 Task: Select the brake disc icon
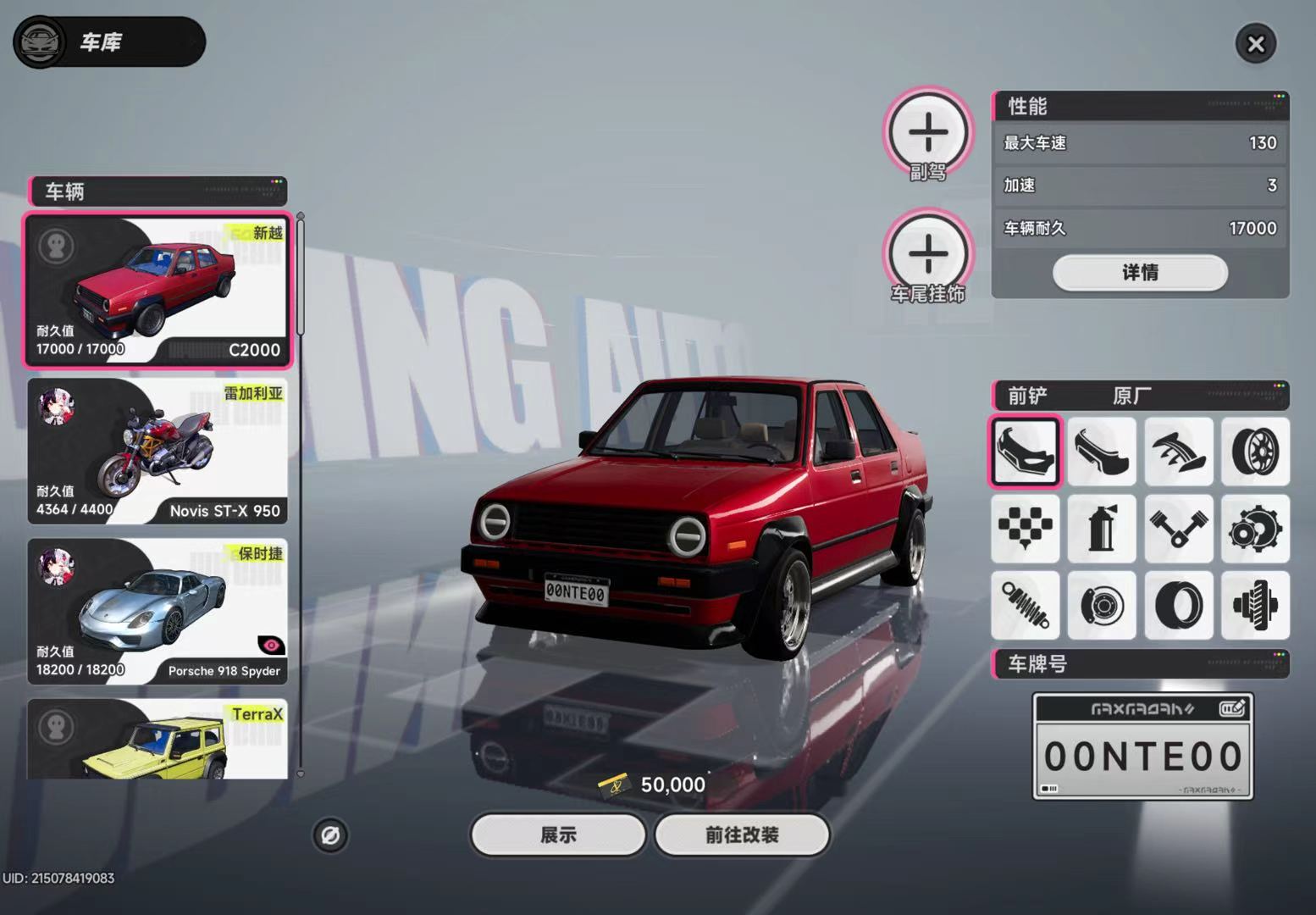click(1102, 605)
